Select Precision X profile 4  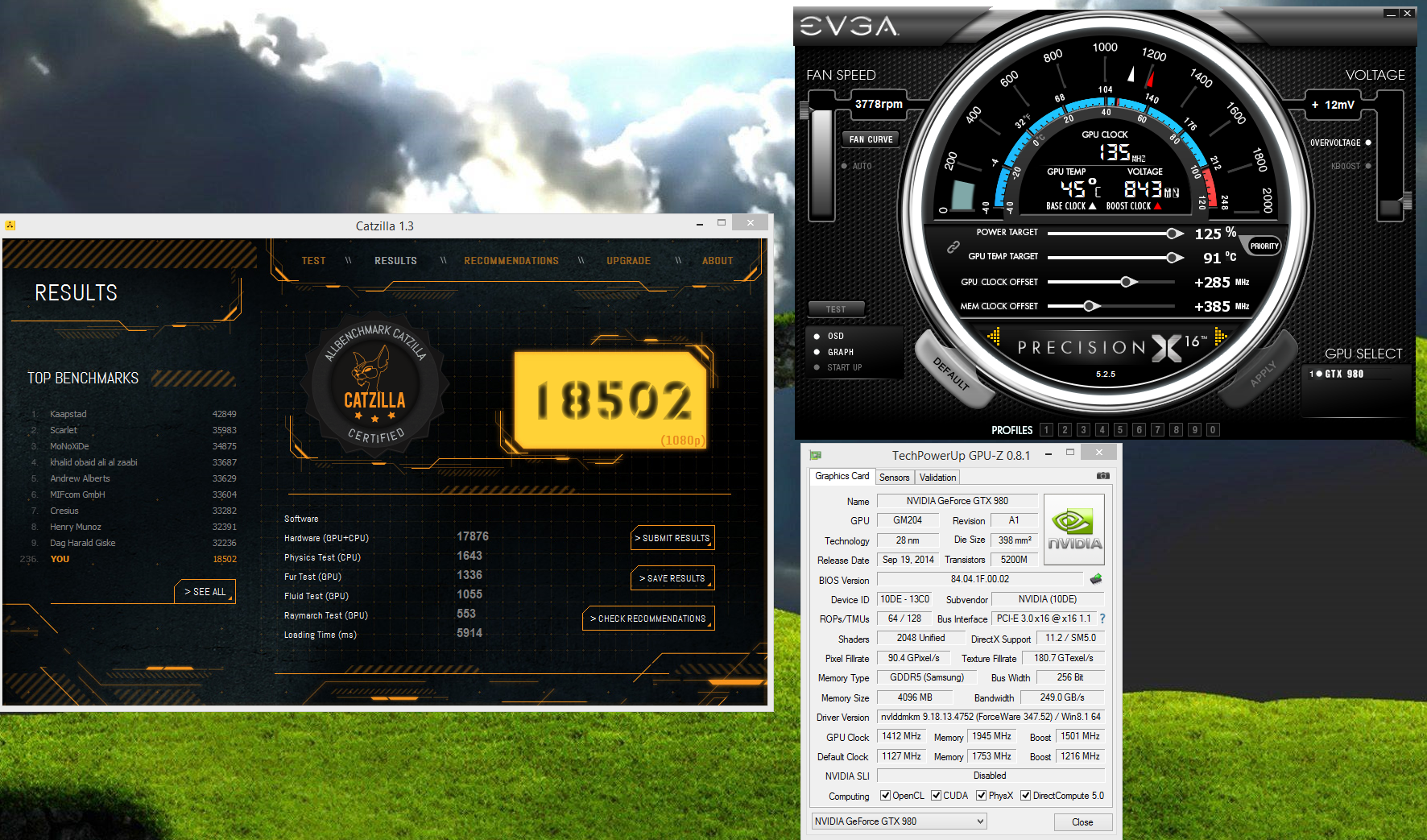pyautogui.click(x=1102, y=430)
